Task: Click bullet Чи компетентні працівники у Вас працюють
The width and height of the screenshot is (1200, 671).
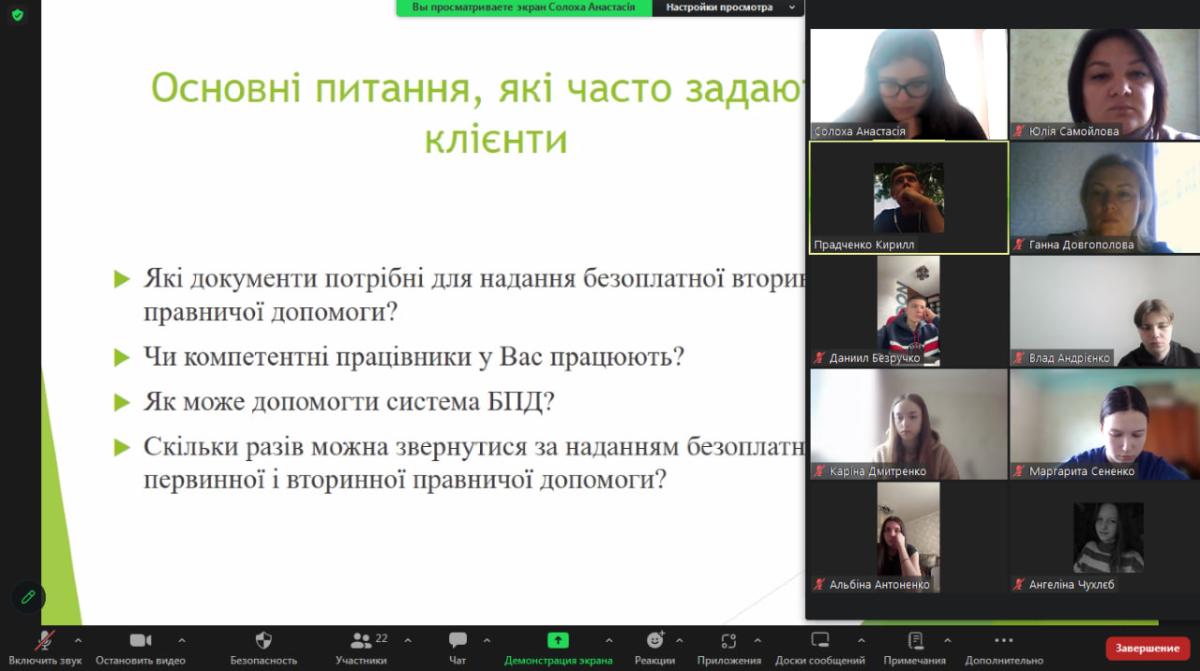Action: coord(414,357)
